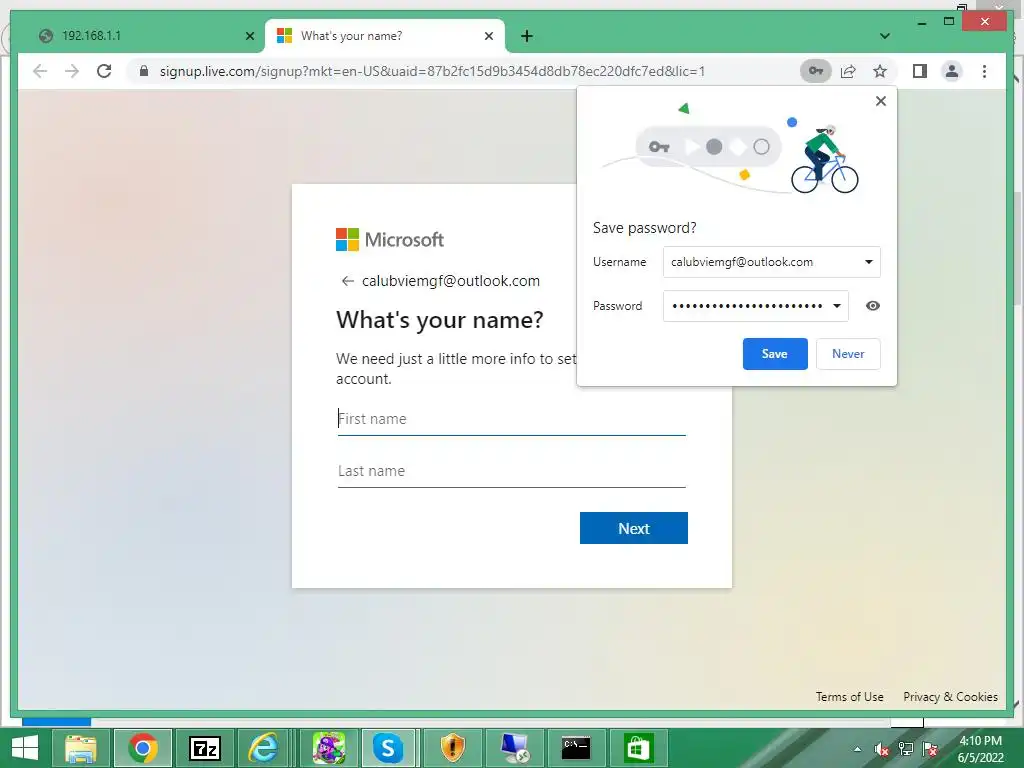Click the Action Center flag icon
Image resolution: width=1024 pixels, height=768 pixels.
[x=931, y=749]
